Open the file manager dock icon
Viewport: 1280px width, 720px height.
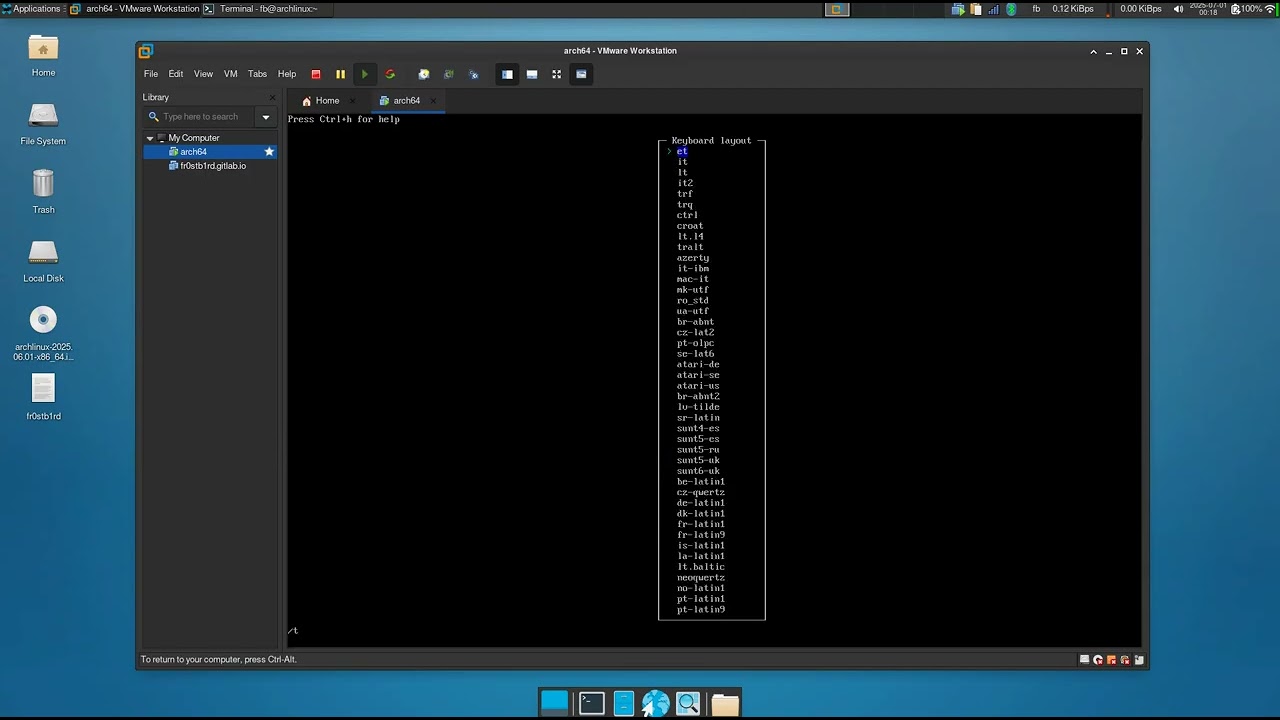(x=624, y=703)
